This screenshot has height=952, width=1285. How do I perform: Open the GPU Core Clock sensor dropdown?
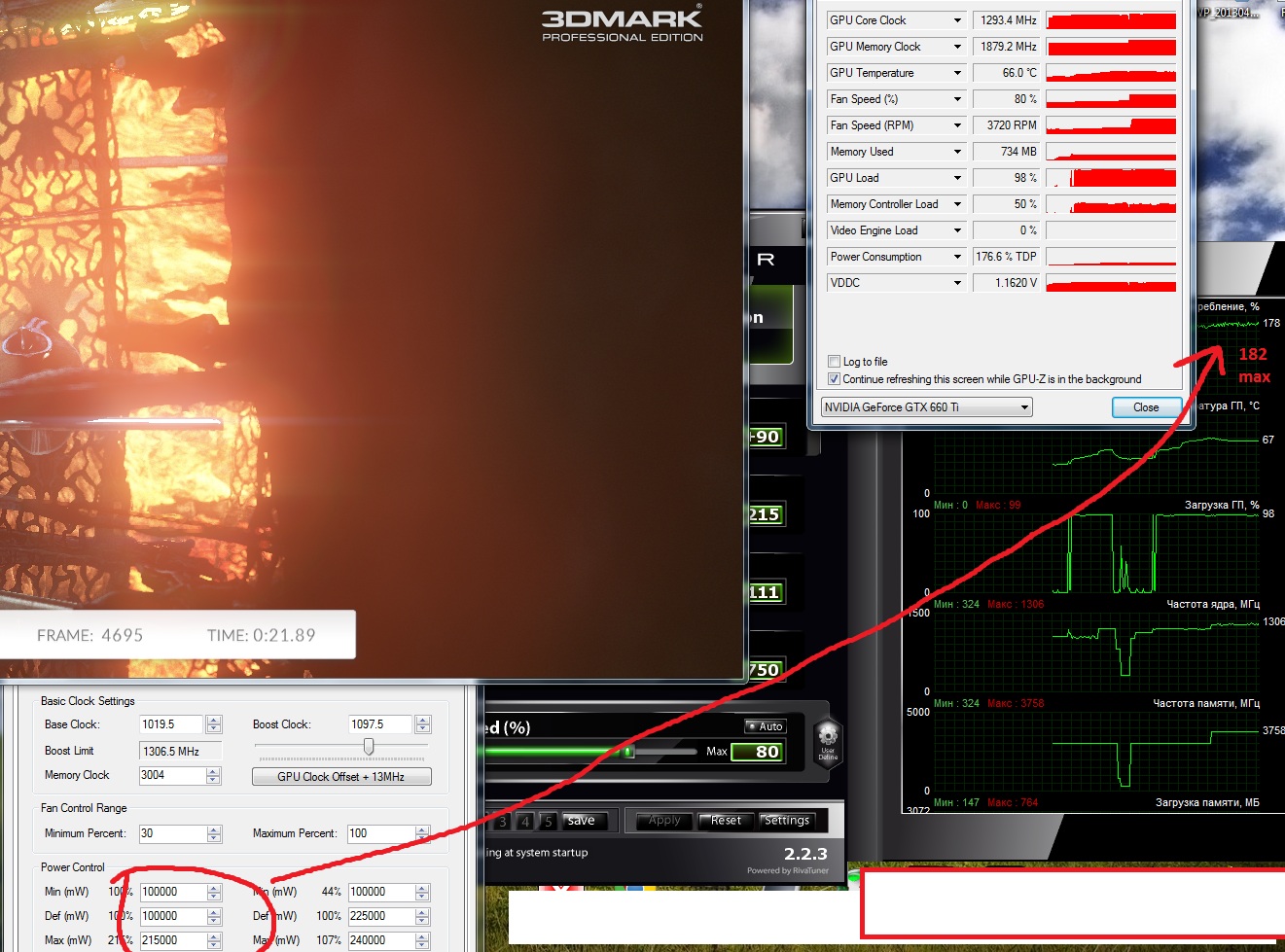pos(957,20)
